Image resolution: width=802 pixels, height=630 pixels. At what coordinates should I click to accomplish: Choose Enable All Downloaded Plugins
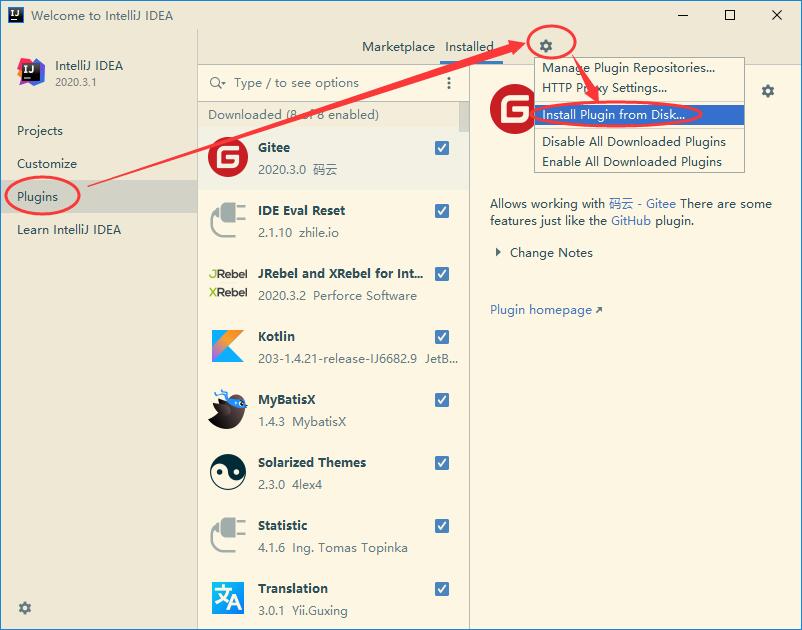tap(639, 162)
